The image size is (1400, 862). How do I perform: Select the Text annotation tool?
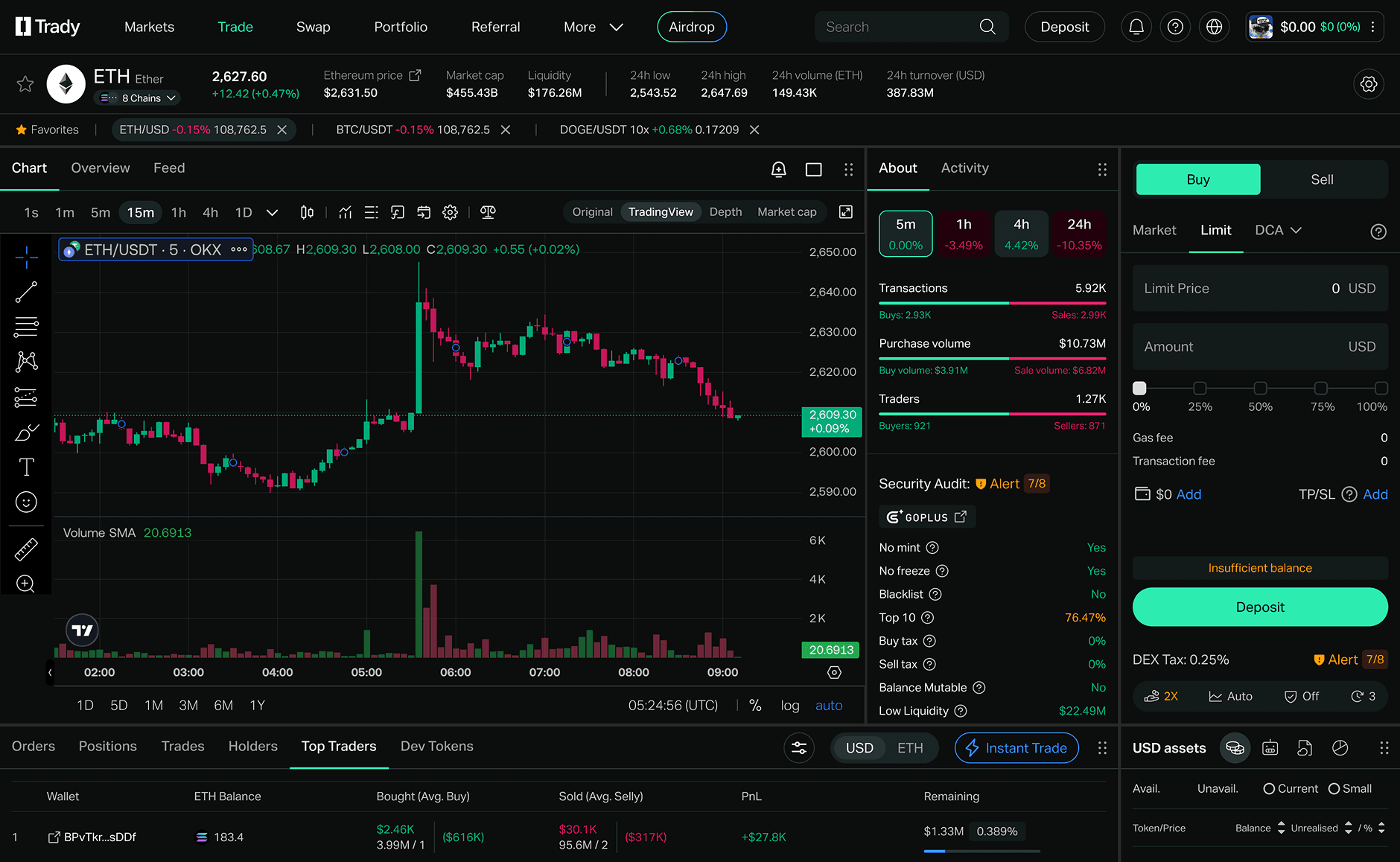coord(26,467)
